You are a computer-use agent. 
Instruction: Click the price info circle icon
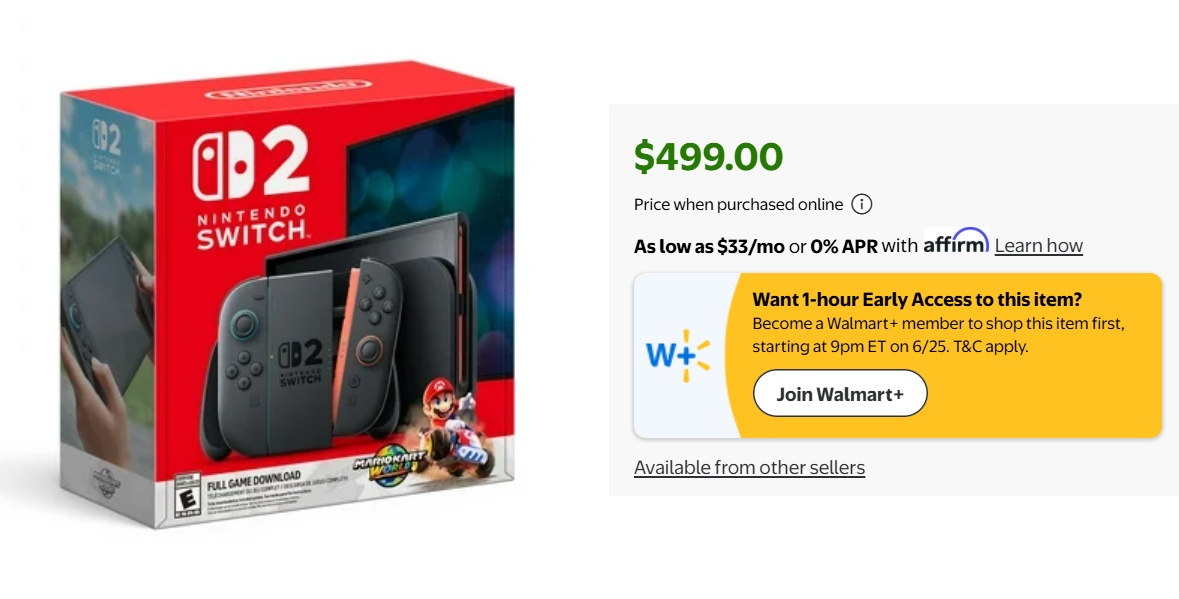(x=862, y=204)
